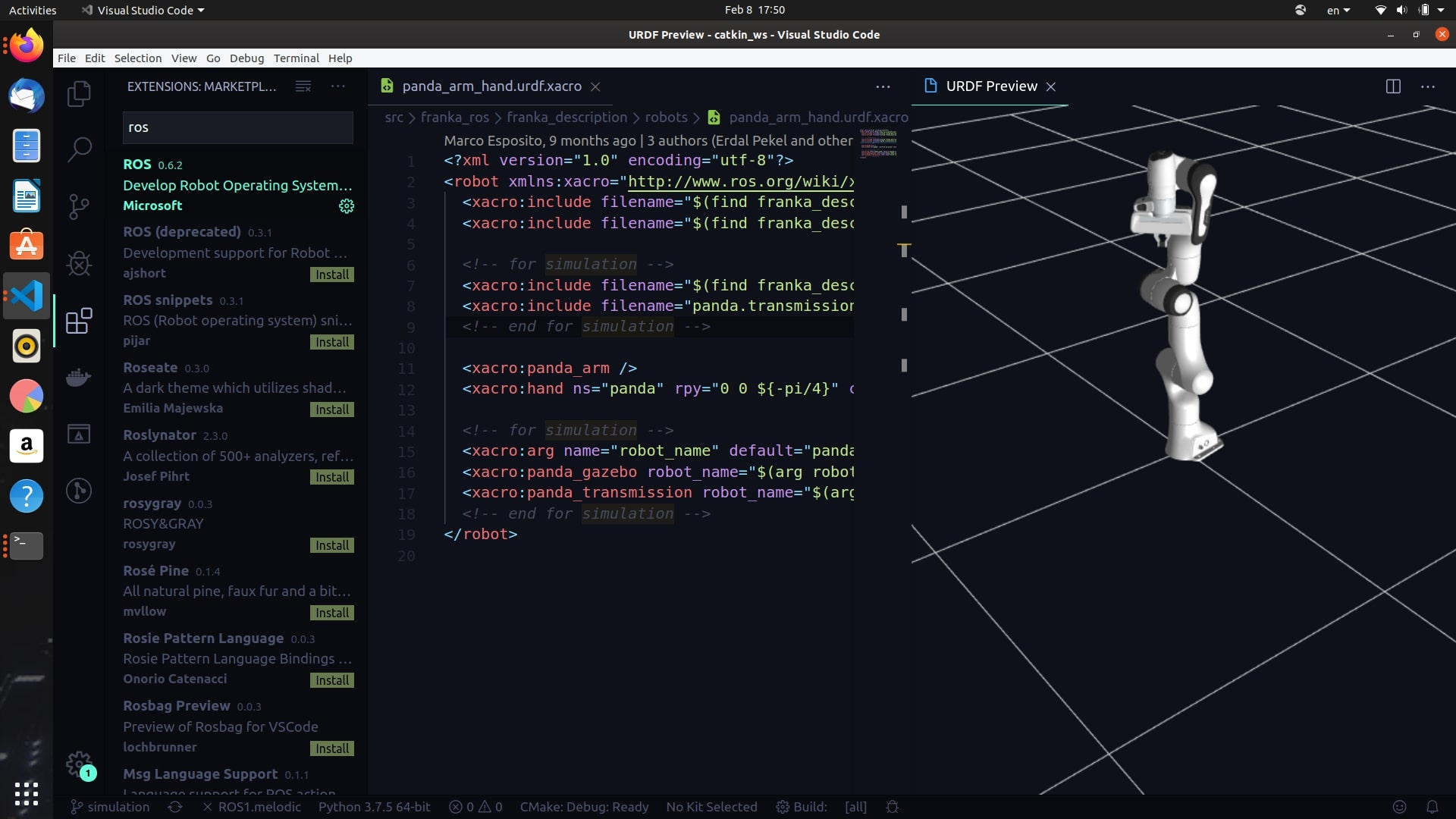Install the ROS snippets extension
The height and width of the screenshot is (819, 1456).
pyautogui.click(x=332, y=342)
